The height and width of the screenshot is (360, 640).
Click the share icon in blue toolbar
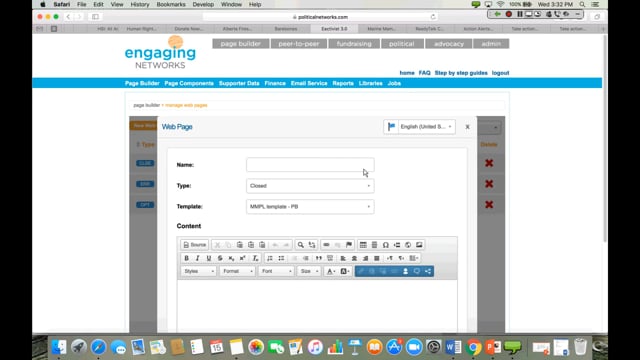click(428, 271)
